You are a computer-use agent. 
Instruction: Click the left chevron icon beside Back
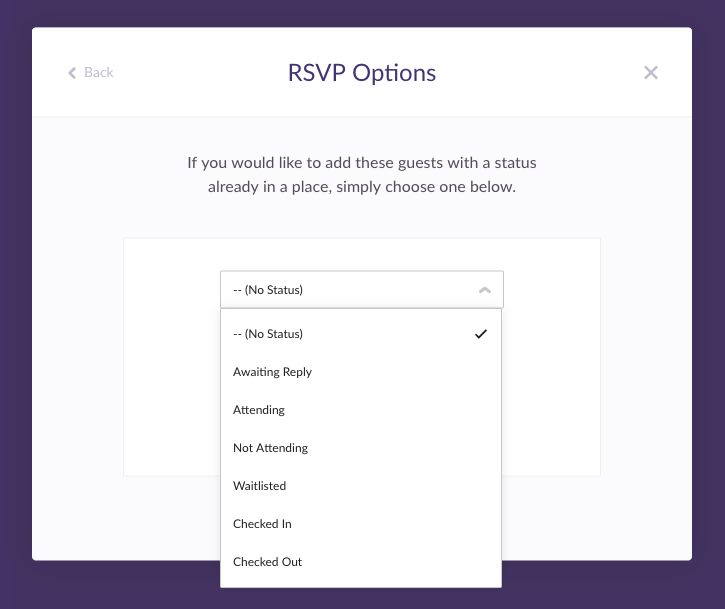point(72,73)
